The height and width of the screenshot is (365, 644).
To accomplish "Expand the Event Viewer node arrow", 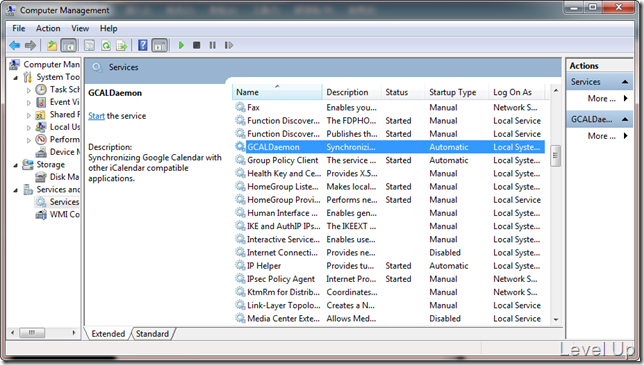I will tap(28, 103).
